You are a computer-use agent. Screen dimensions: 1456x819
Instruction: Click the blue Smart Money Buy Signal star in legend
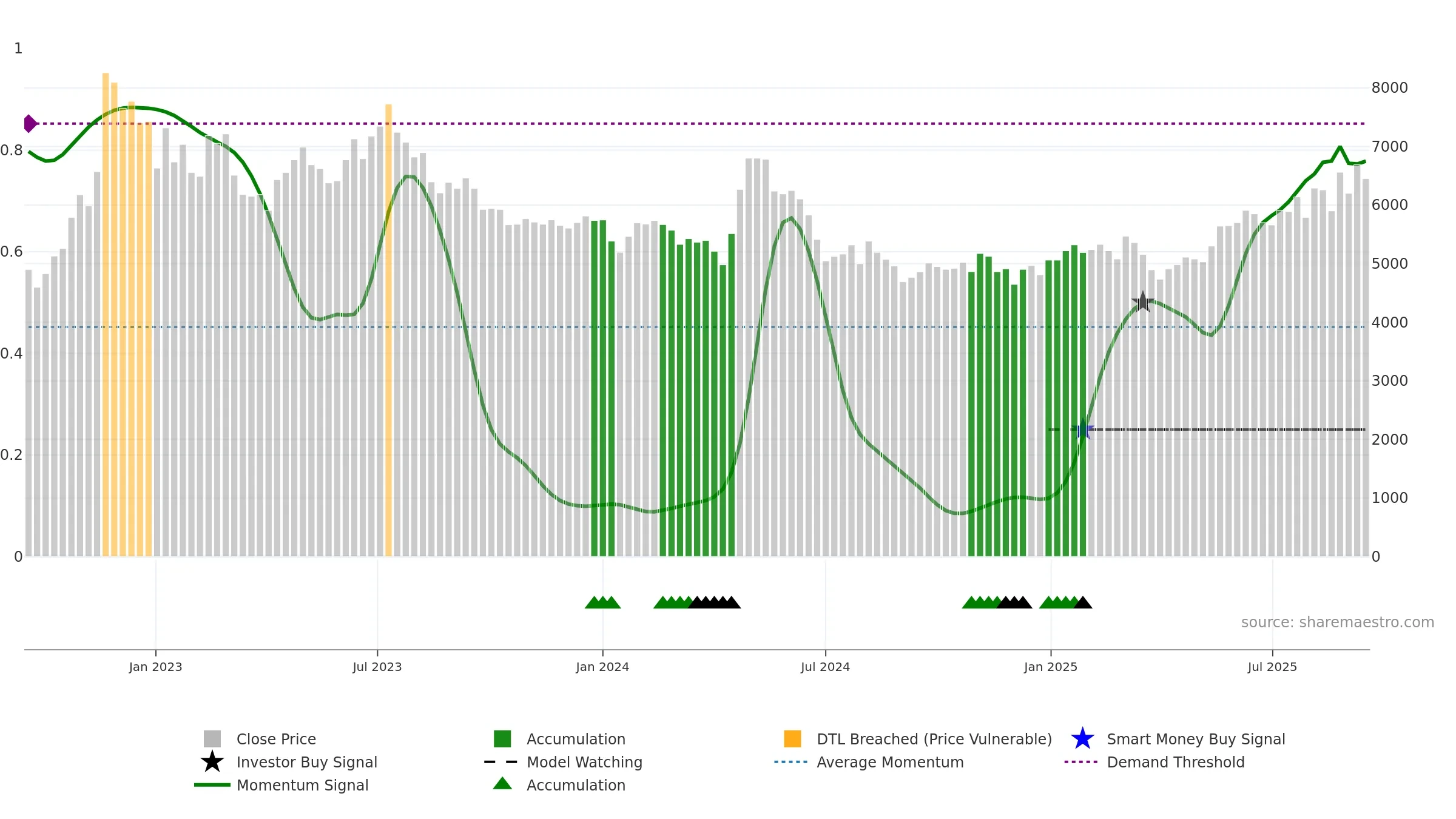(1082, 739)
